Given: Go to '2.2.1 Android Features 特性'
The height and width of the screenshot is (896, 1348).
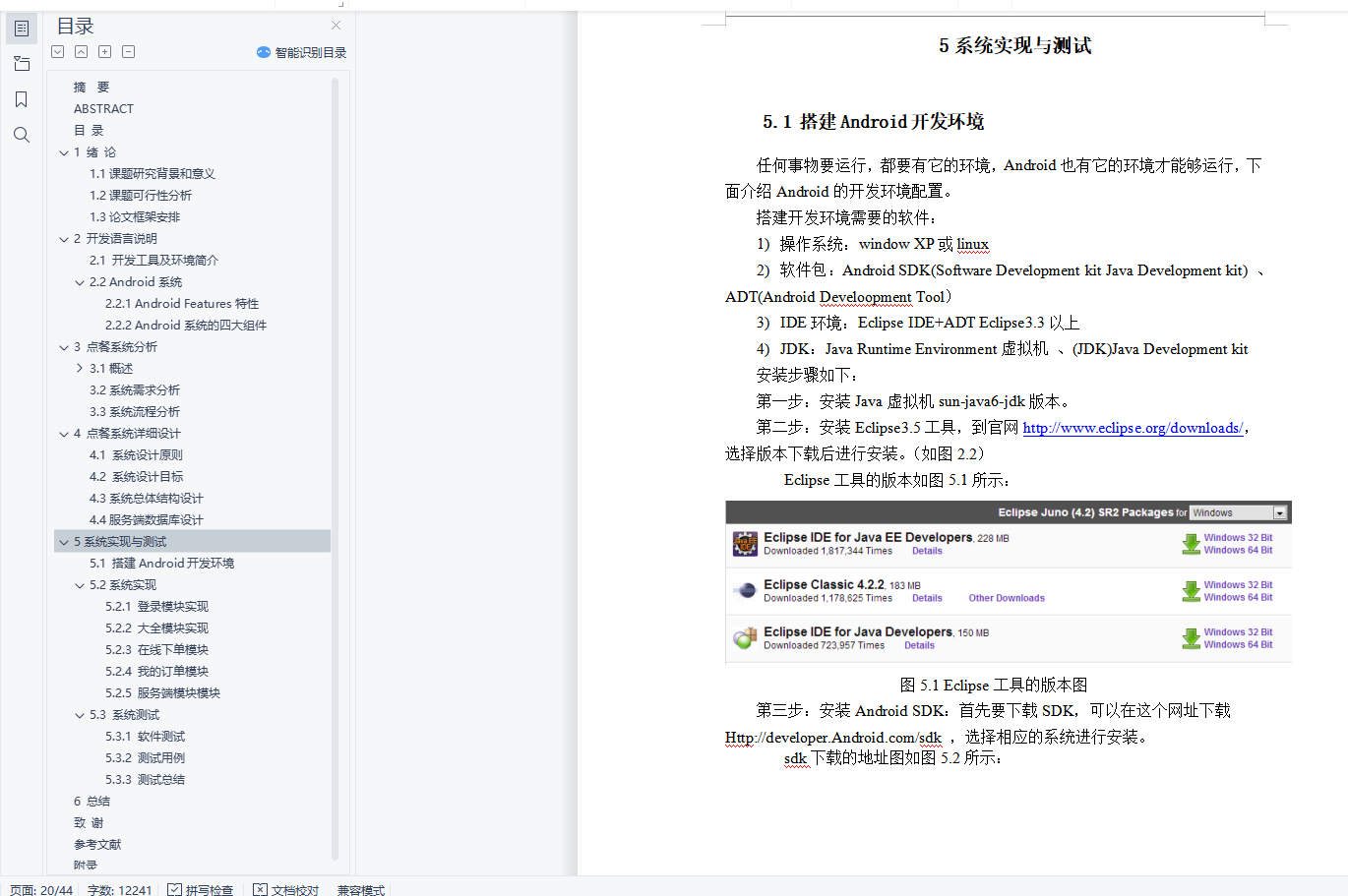Looking at the screenshot, I should coord(182,304).
